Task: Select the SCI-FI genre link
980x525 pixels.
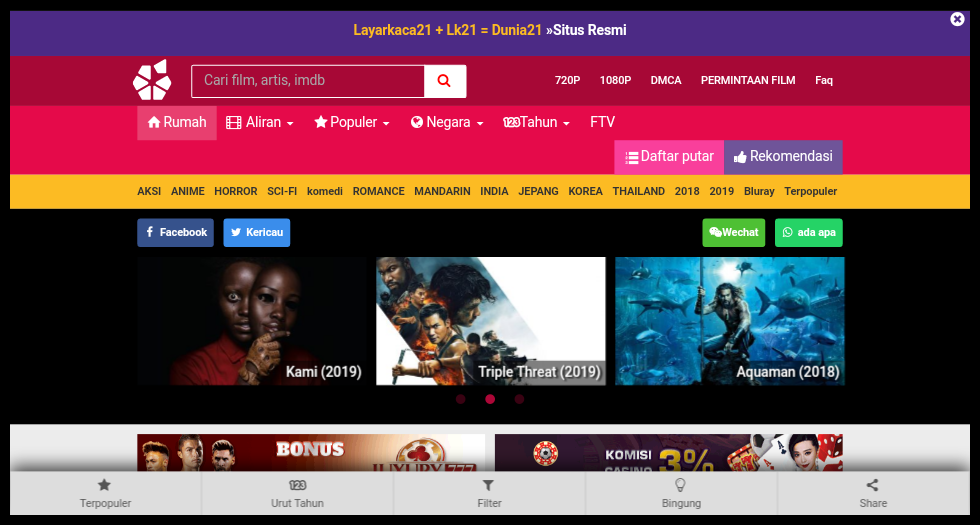Action: (x=282, y=191)
